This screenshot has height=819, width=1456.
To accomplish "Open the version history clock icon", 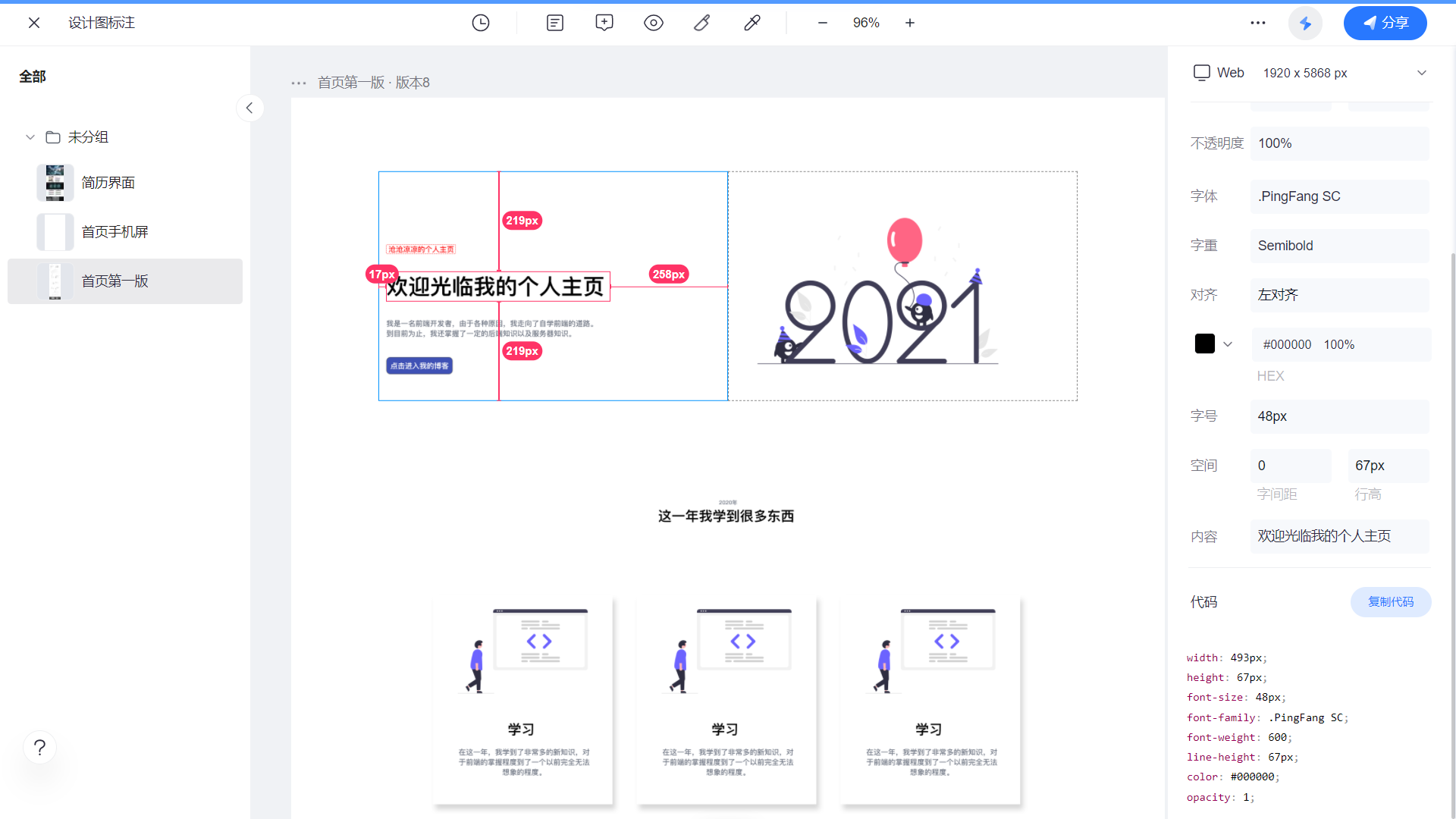I will 481,23.
